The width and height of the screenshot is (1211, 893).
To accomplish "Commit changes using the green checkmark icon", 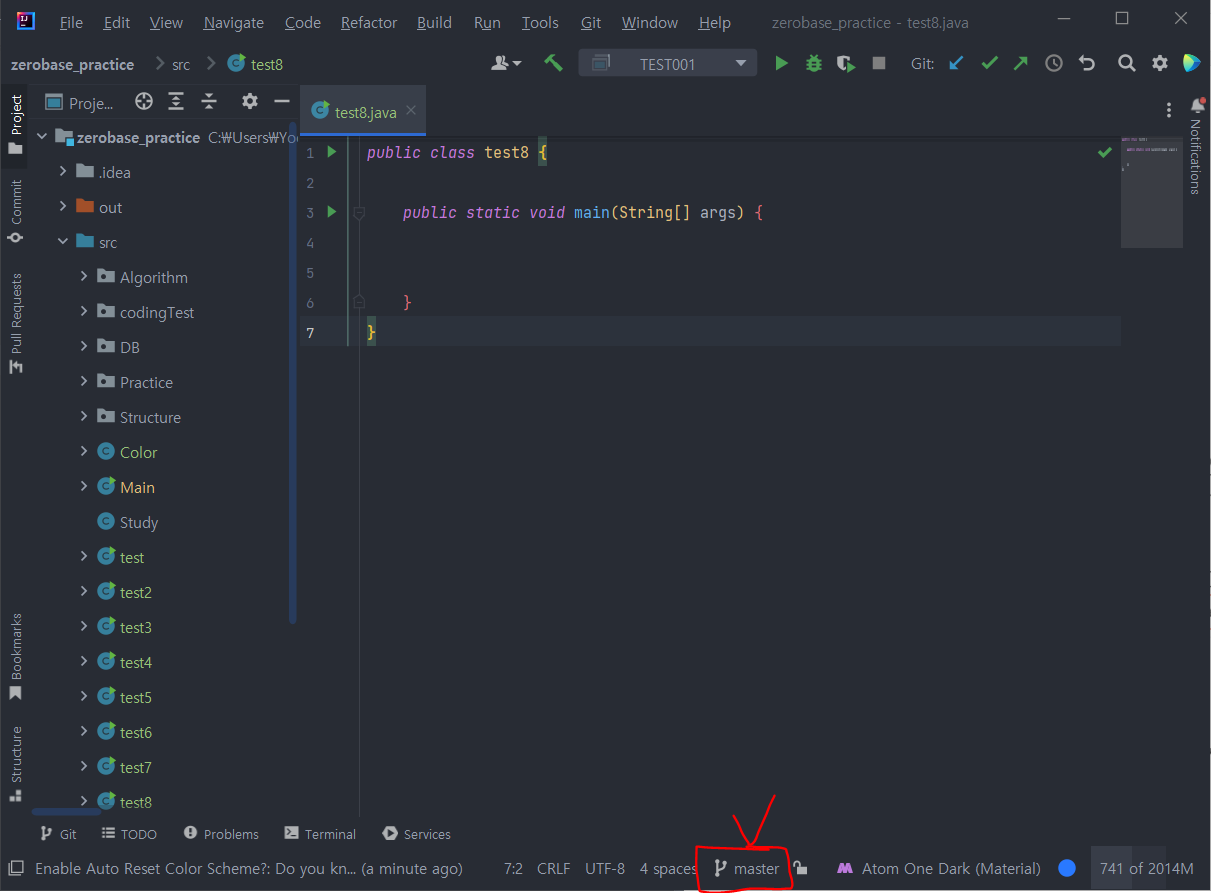I will tap(989, 62).
